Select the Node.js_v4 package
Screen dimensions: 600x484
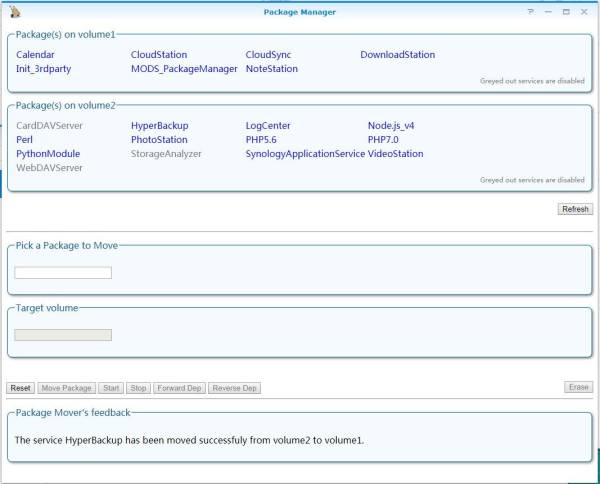(391, 125)
